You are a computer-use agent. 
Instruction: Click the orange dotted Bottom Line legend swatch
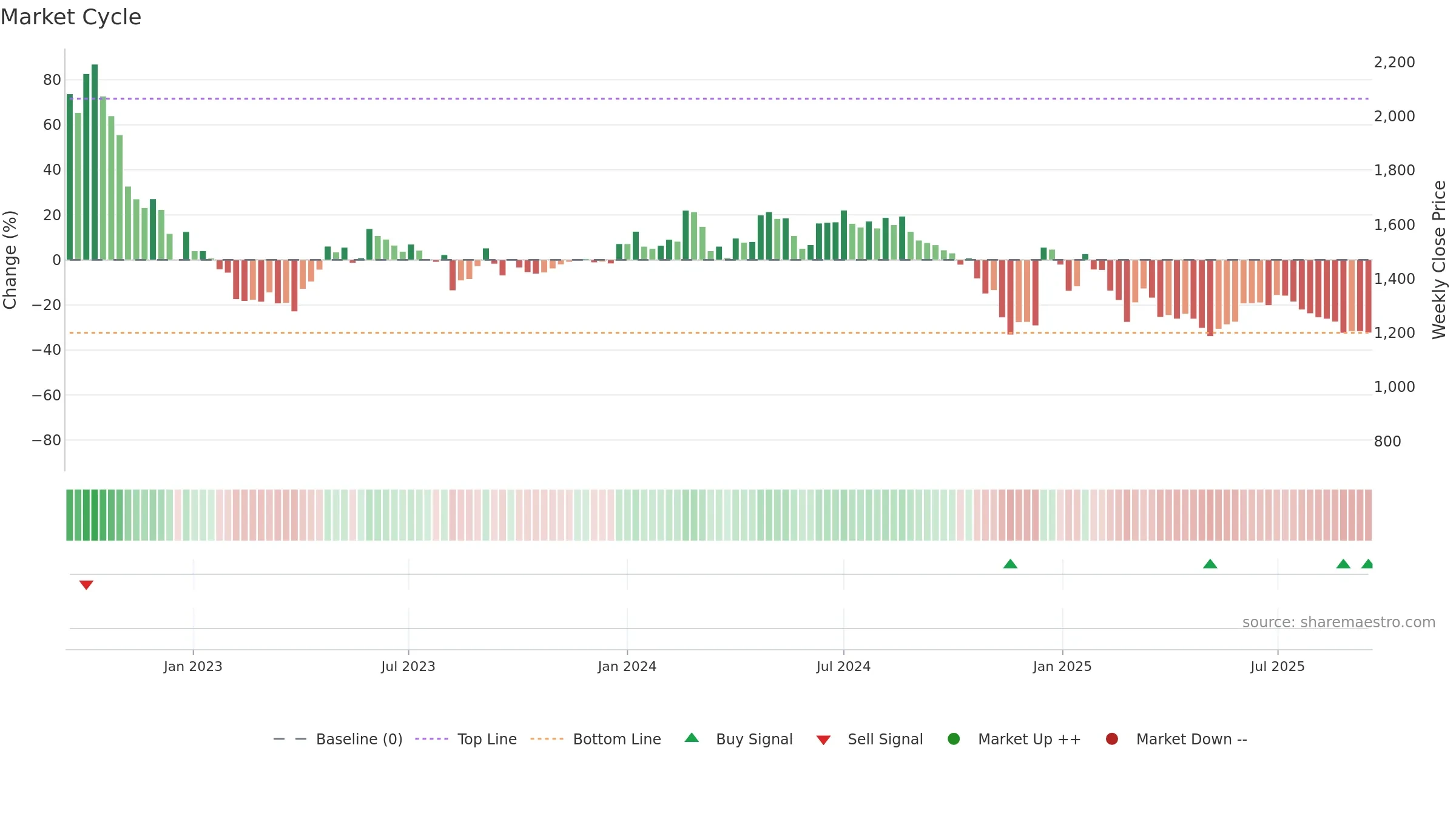[x=547, y=739]
